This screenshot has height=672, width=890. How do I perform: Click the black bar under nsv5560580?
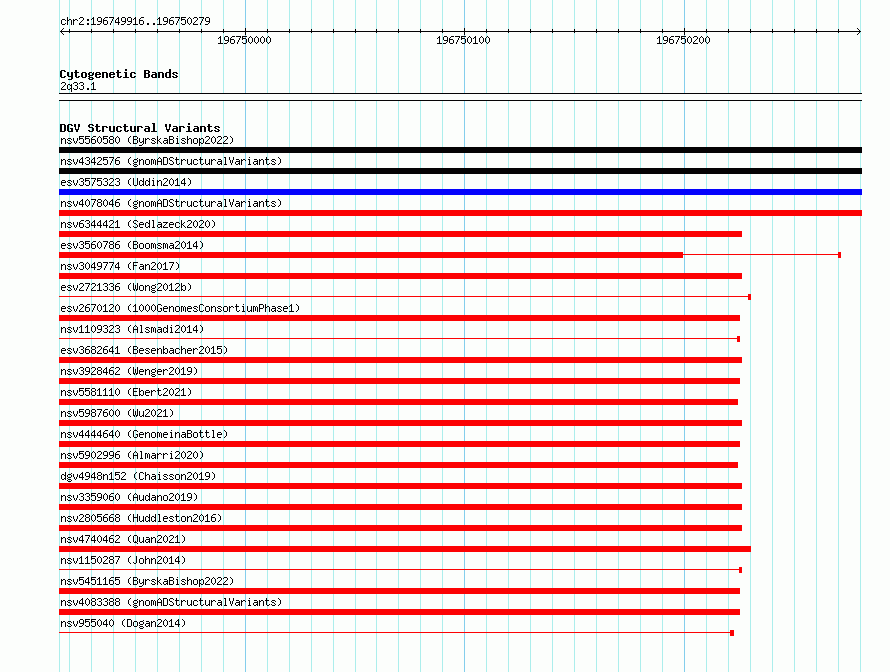[x=460, y=150]
